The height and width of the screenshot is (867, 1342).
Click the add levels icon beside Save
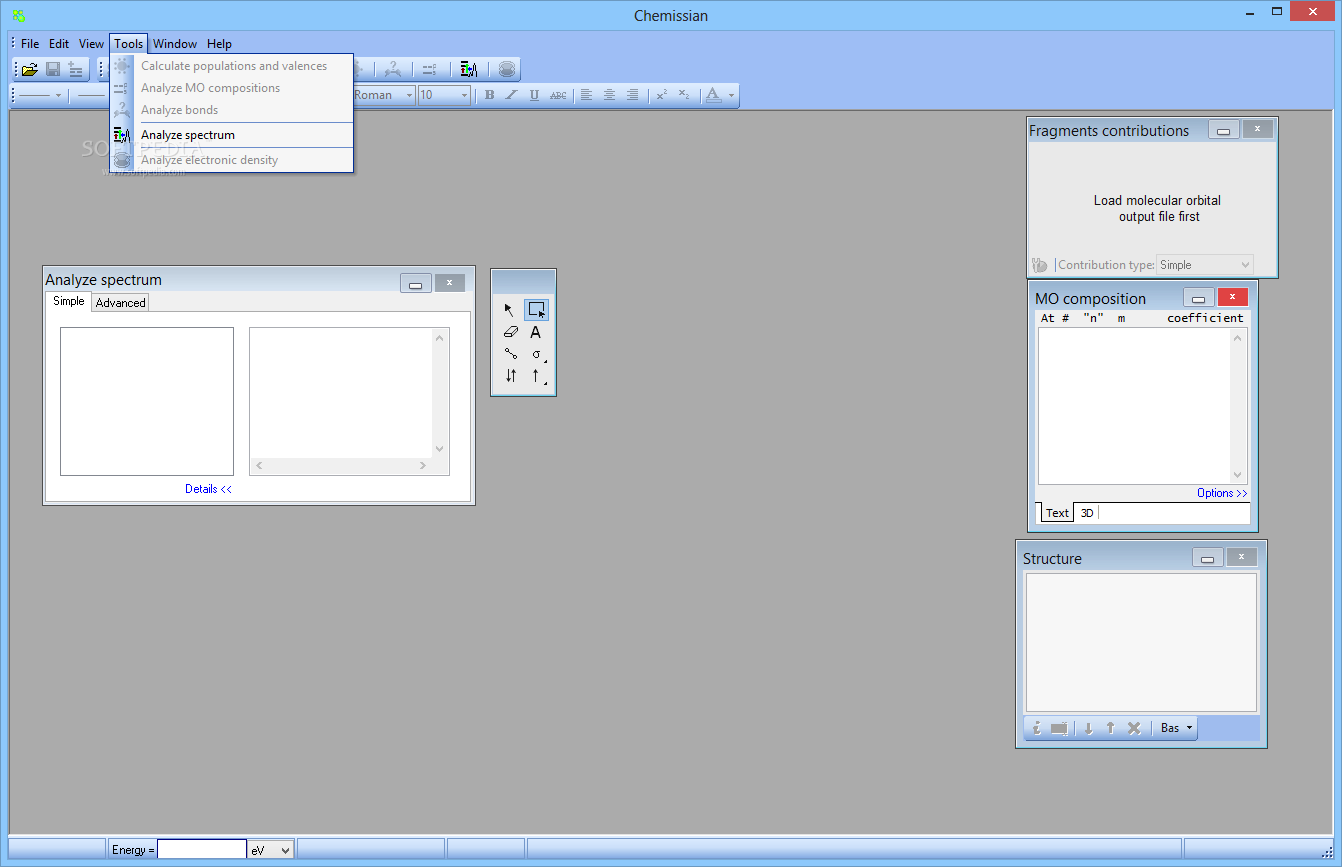tap(76, 69)
